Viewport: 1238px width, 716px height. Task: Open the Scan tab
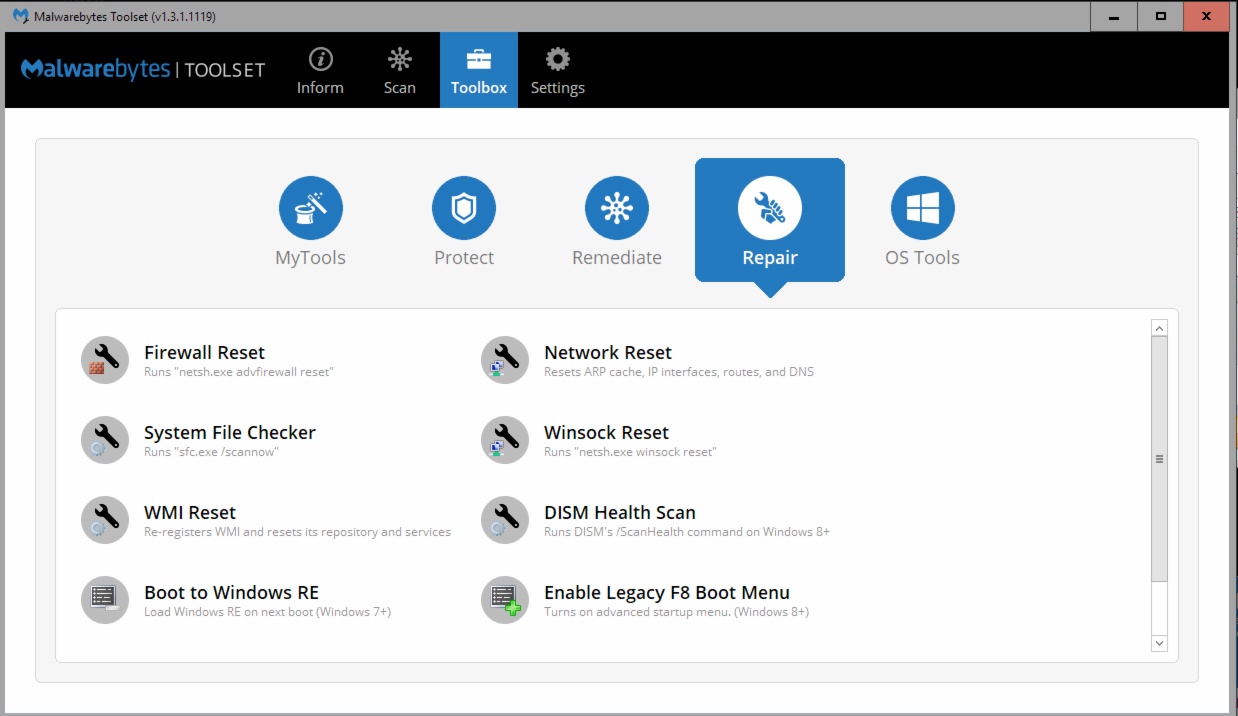tap(400, 71)
